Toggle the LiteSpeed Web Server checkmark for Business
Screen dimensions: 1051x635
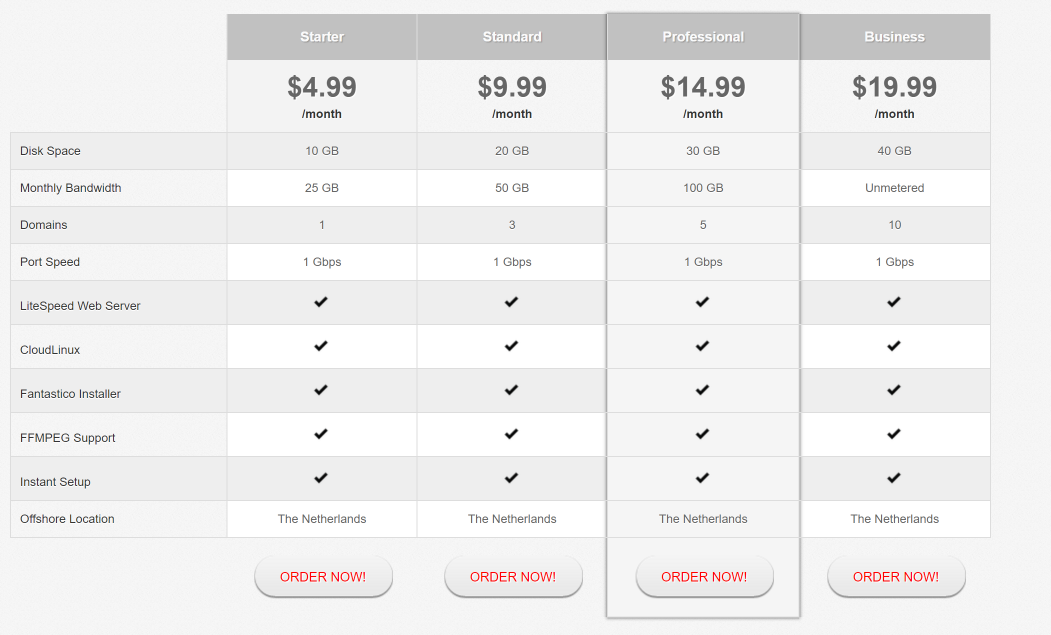click(x=894, y=302)
